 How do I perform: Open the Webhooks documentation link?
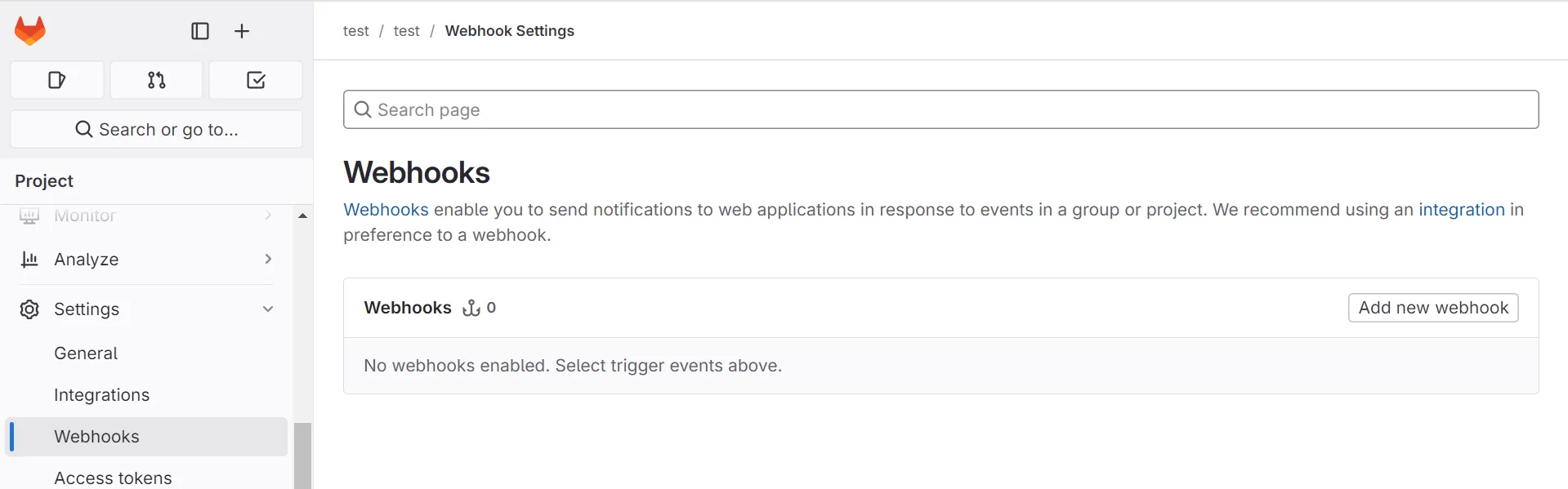tap(385, 209)
